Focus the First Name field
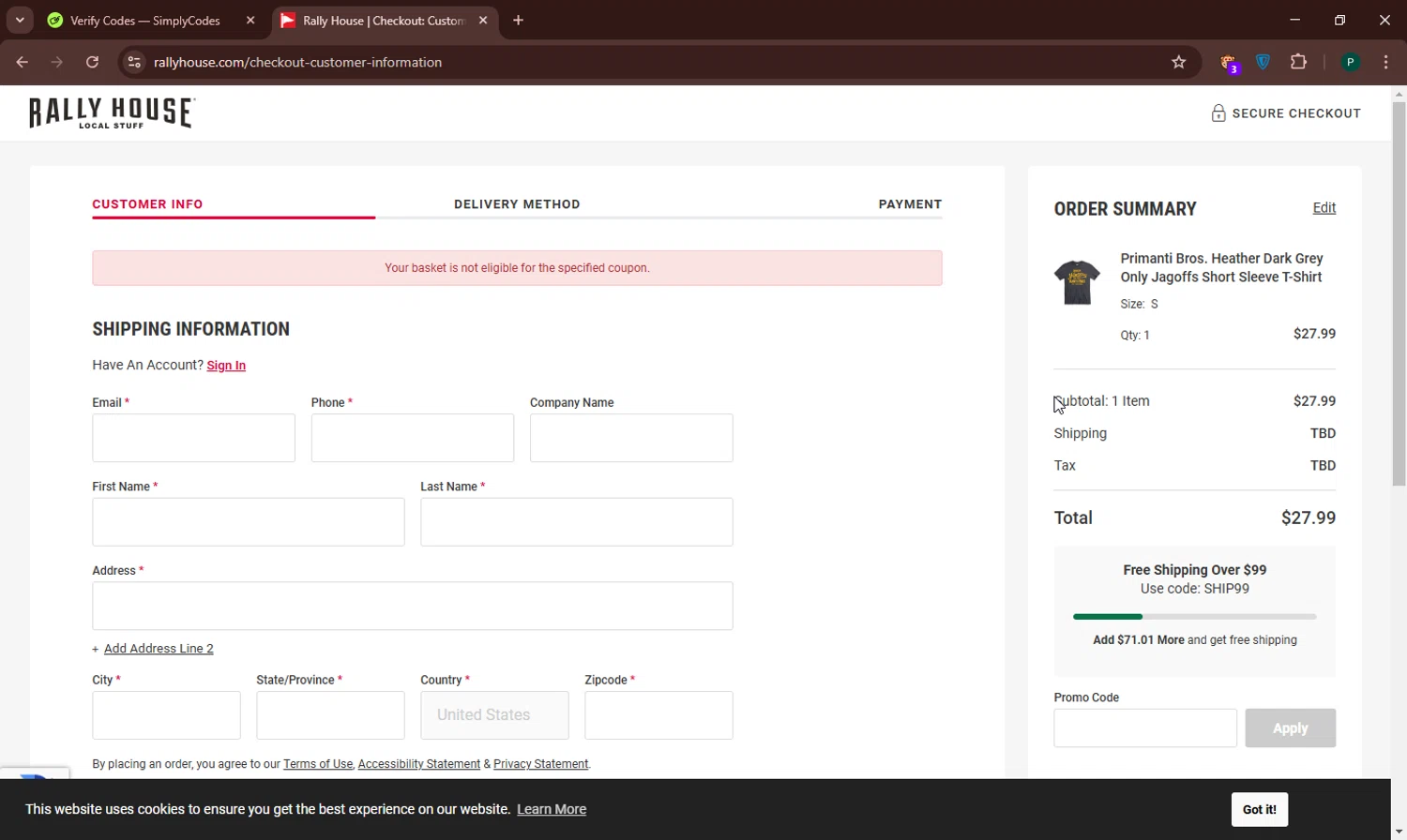 (249, 522)
